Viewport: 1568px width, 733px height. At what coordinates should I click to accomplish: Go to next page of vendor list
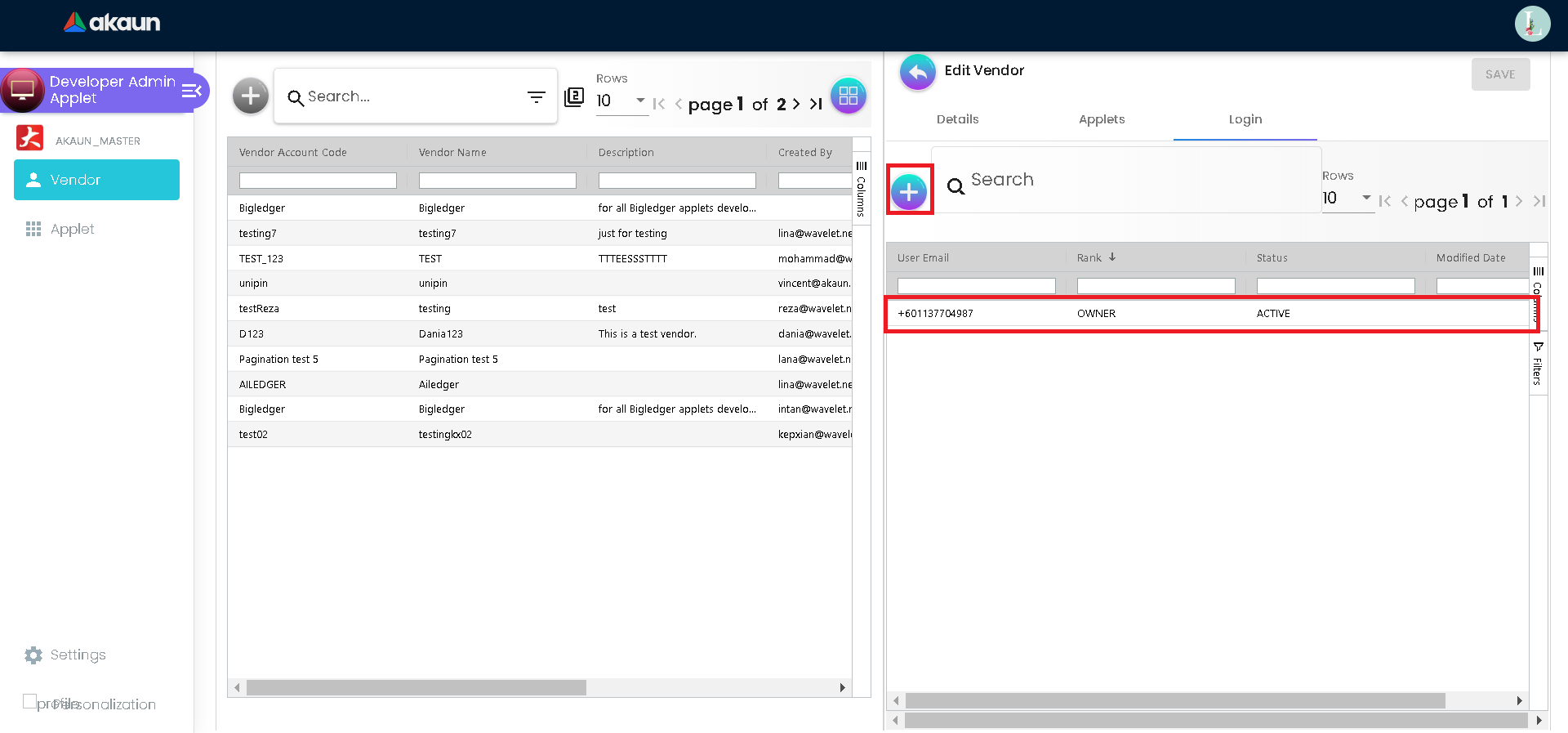(796, 105)
